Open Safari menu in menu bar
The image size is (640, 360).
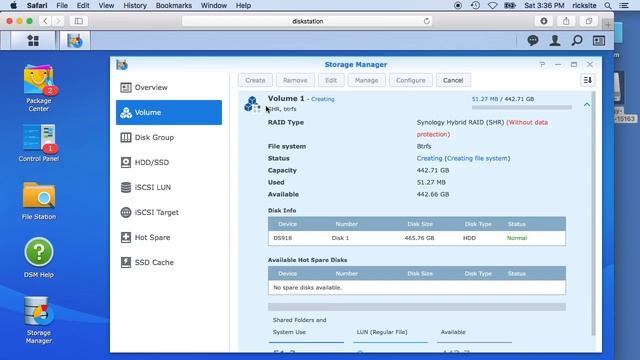point(37,5)
